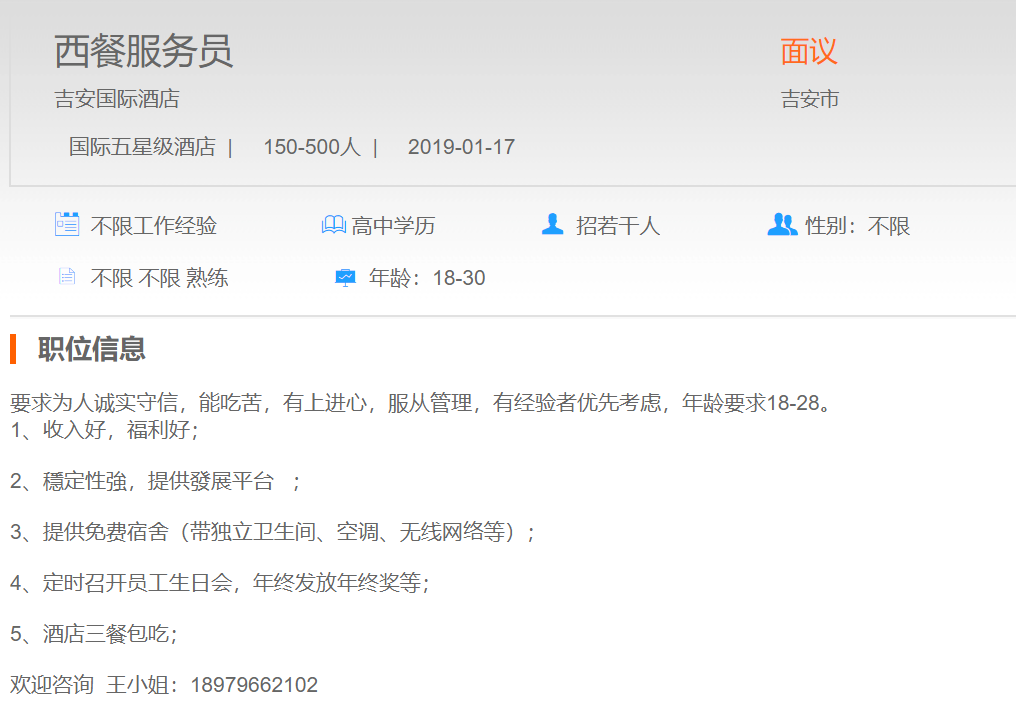Viewport: 1016px width, 709px height.
Task: Click the 年龄：18-30 requirement text
Action: pyautogui.click(x=427, y=278)
